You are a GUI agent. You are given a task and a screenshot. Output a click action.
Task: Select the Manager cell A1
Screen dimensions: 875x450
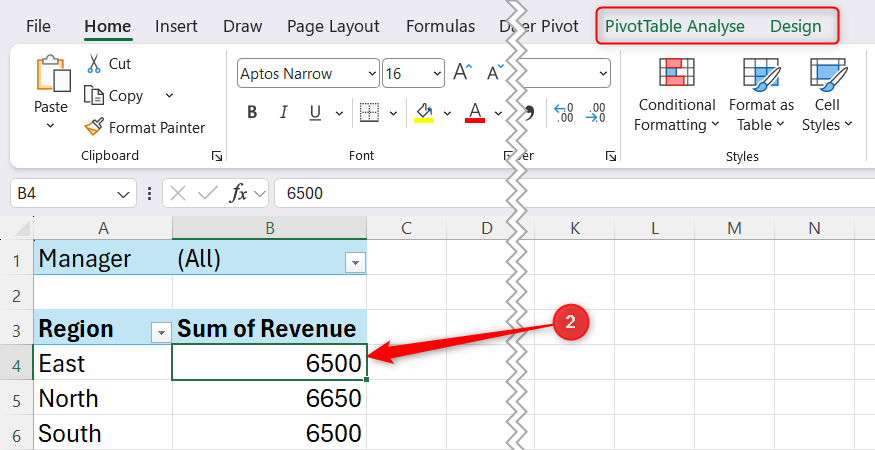(x=103, y=257)
